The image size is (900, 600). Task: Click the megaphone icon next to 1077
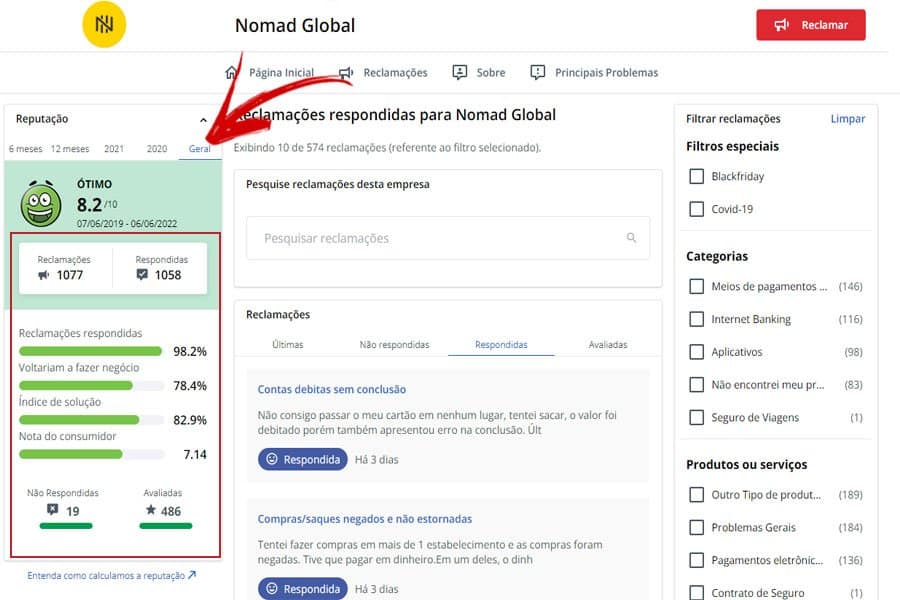pos(44,275)
